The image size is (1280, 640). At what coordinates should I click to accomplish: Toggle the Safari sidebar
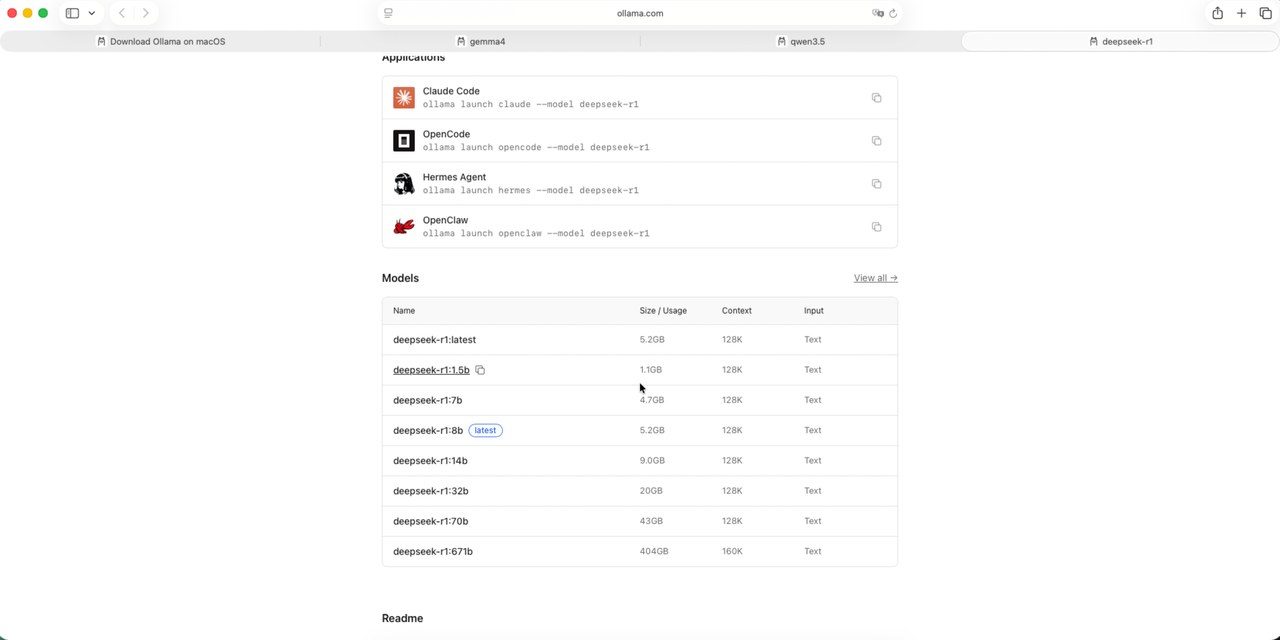(72, 13)
